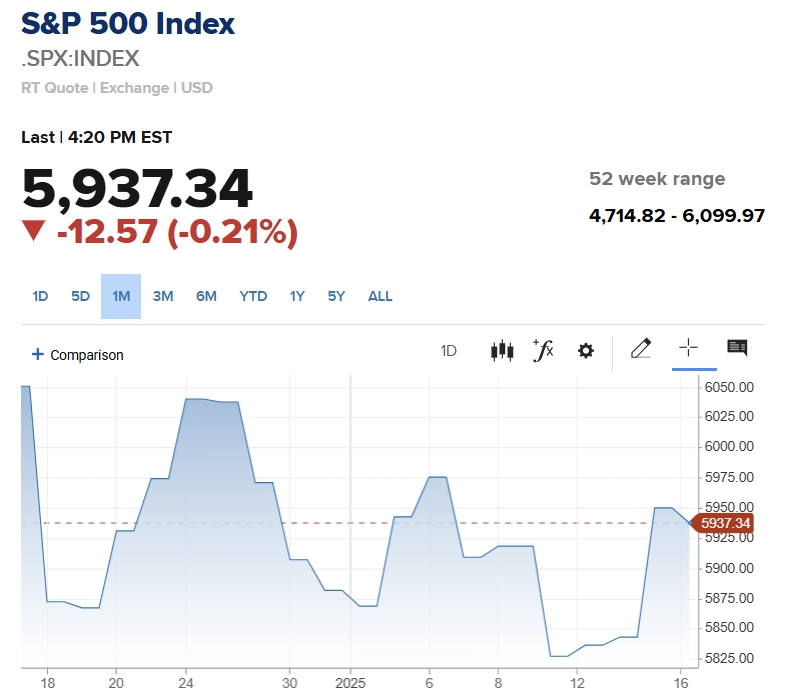Open the studies fx indicator icon
This screenshot has width=799, height=698.
point(543,350)
